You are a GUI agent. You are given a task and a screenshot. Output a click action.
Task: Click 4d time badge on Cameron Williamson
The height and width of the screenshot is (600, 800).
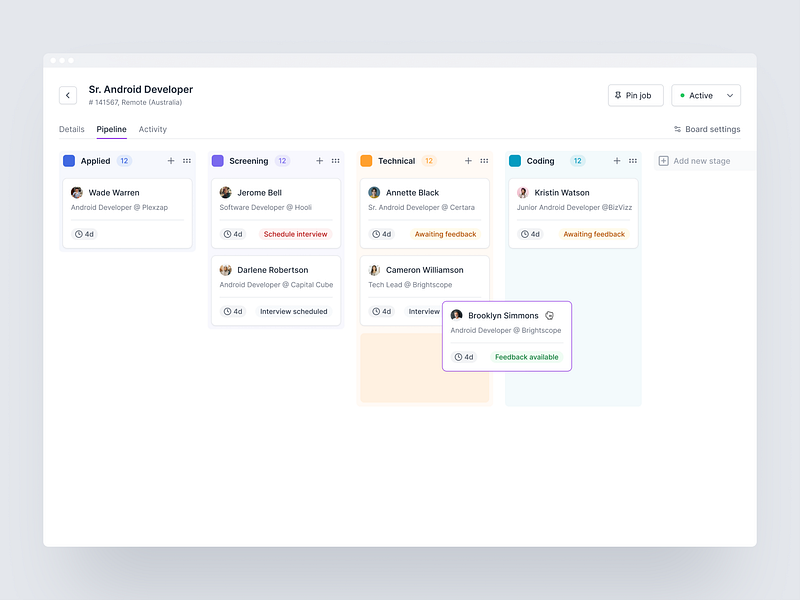[382, 311]
